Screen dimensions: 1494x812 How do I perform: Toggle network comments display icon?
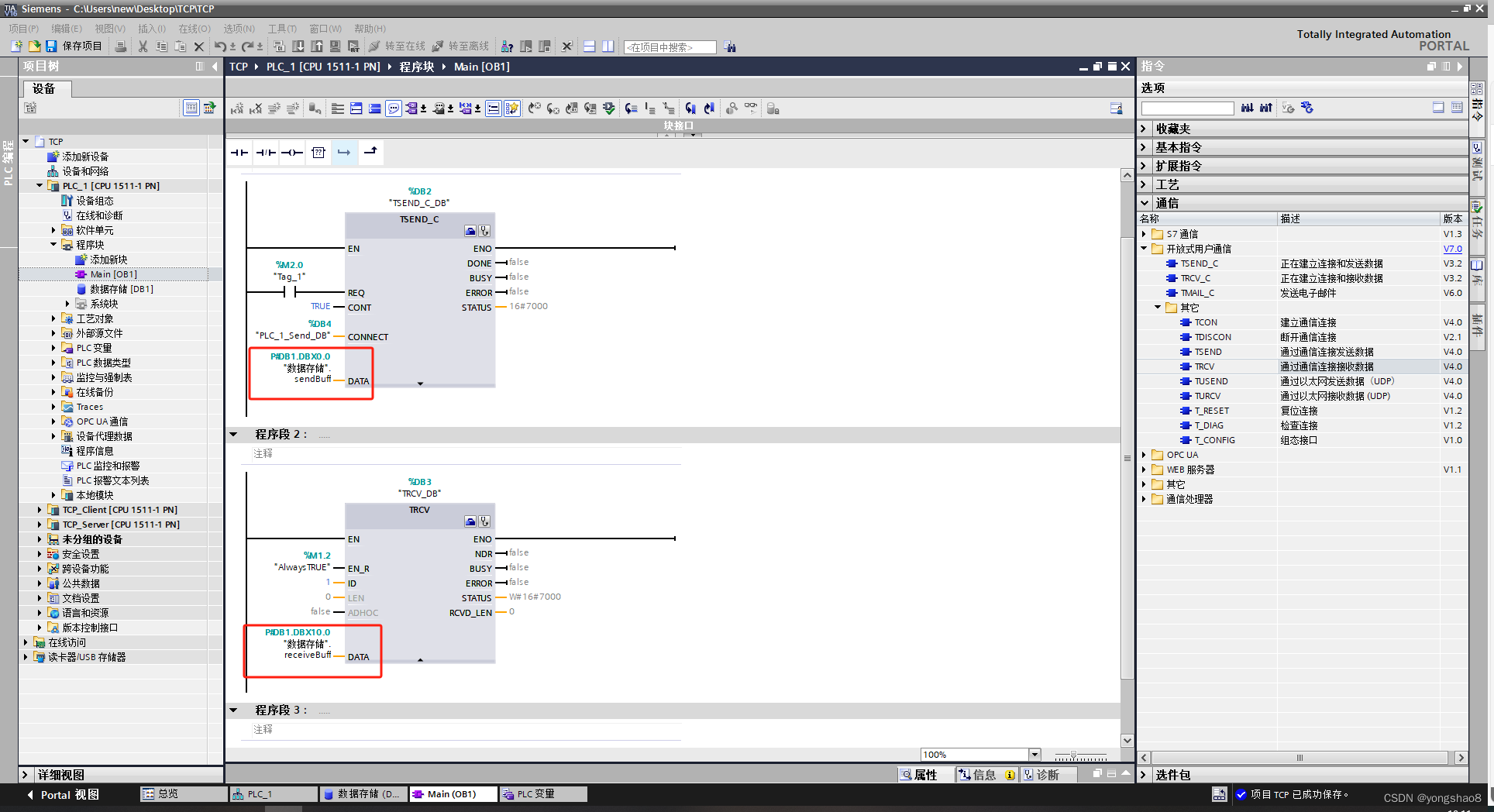394,108
